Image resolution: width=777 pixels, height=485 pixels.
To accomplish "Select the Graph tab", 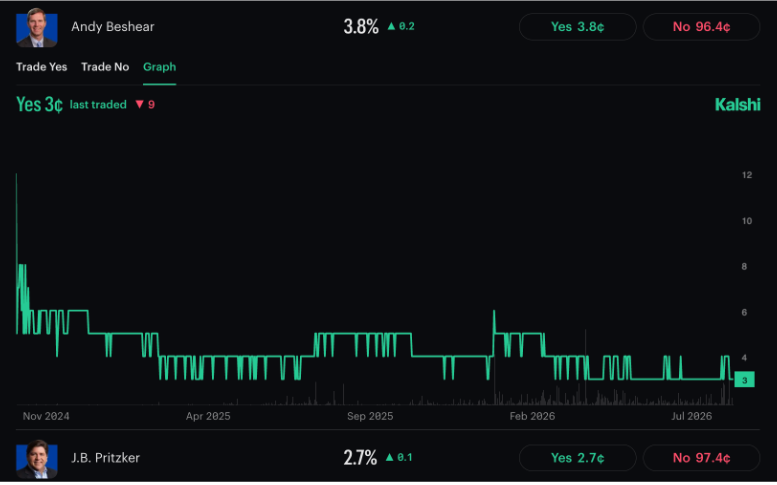I will [160, 67].
